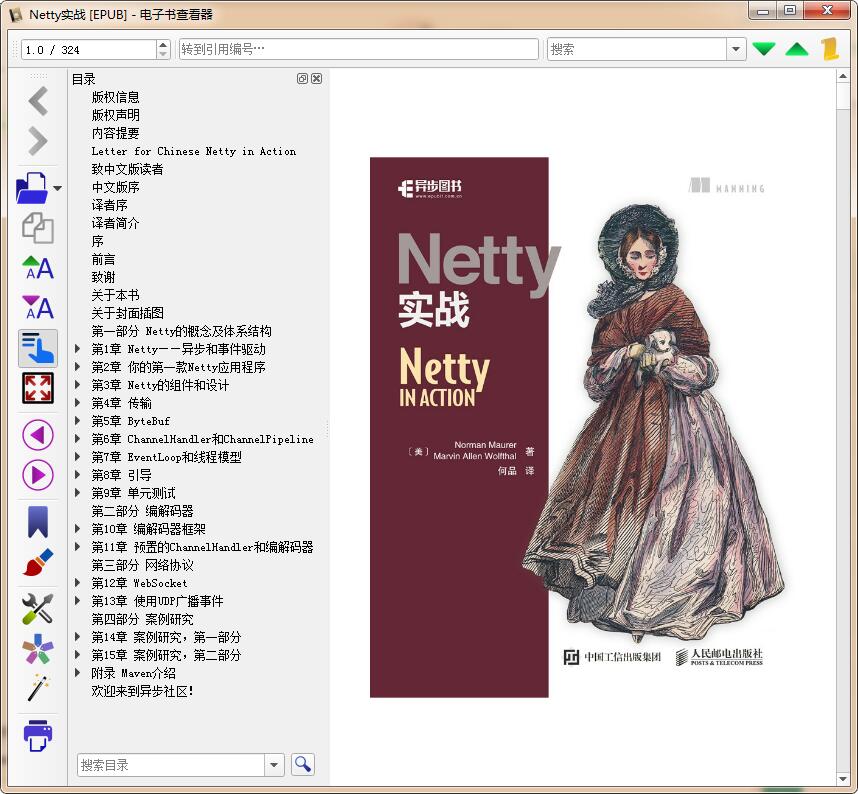
Task: Open the 版权信息 entry
Action: [x=115, y=97]
